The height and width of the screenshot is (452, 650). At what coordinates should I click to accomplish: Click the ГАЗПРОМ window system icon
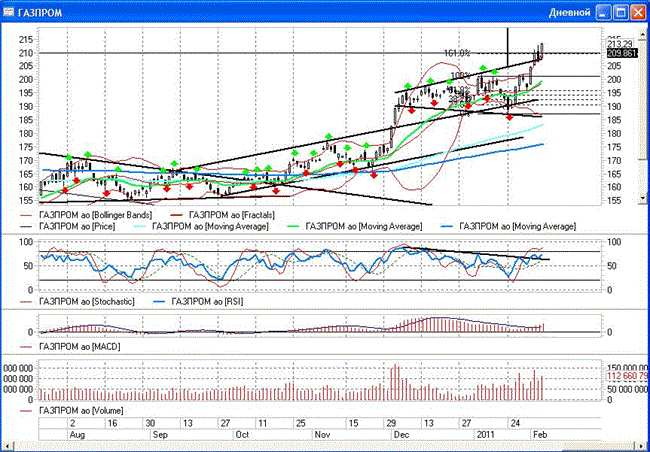8,12
